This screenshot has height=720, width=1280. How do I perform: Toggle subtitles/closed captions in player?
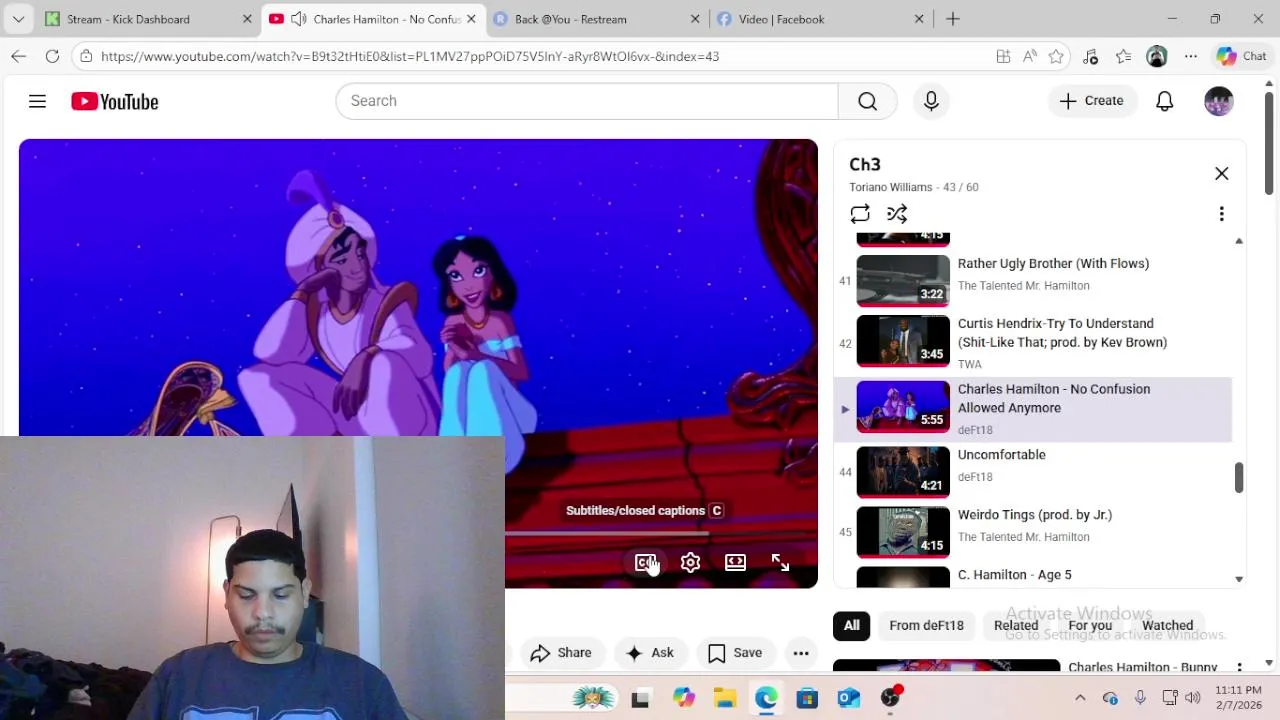pos(646,562)
